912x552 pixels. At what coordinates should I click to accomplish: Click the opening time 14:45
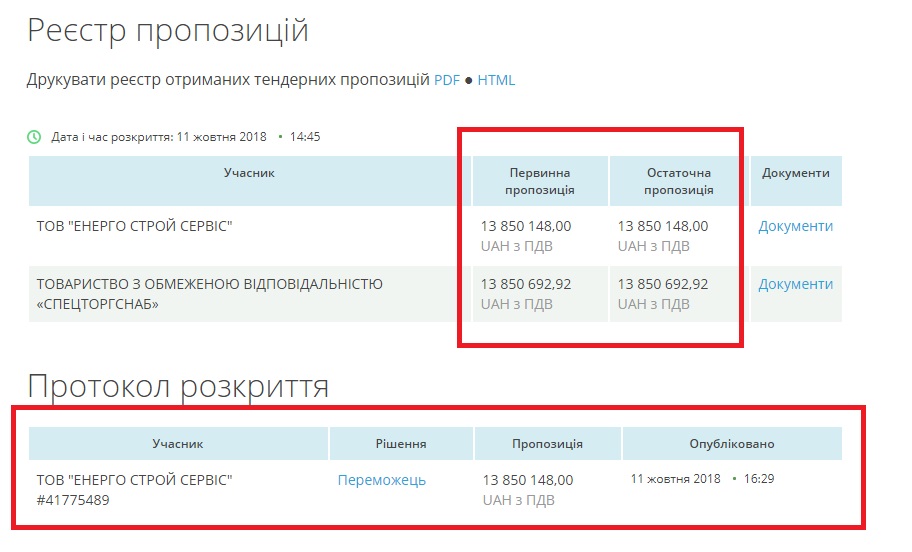305,136
